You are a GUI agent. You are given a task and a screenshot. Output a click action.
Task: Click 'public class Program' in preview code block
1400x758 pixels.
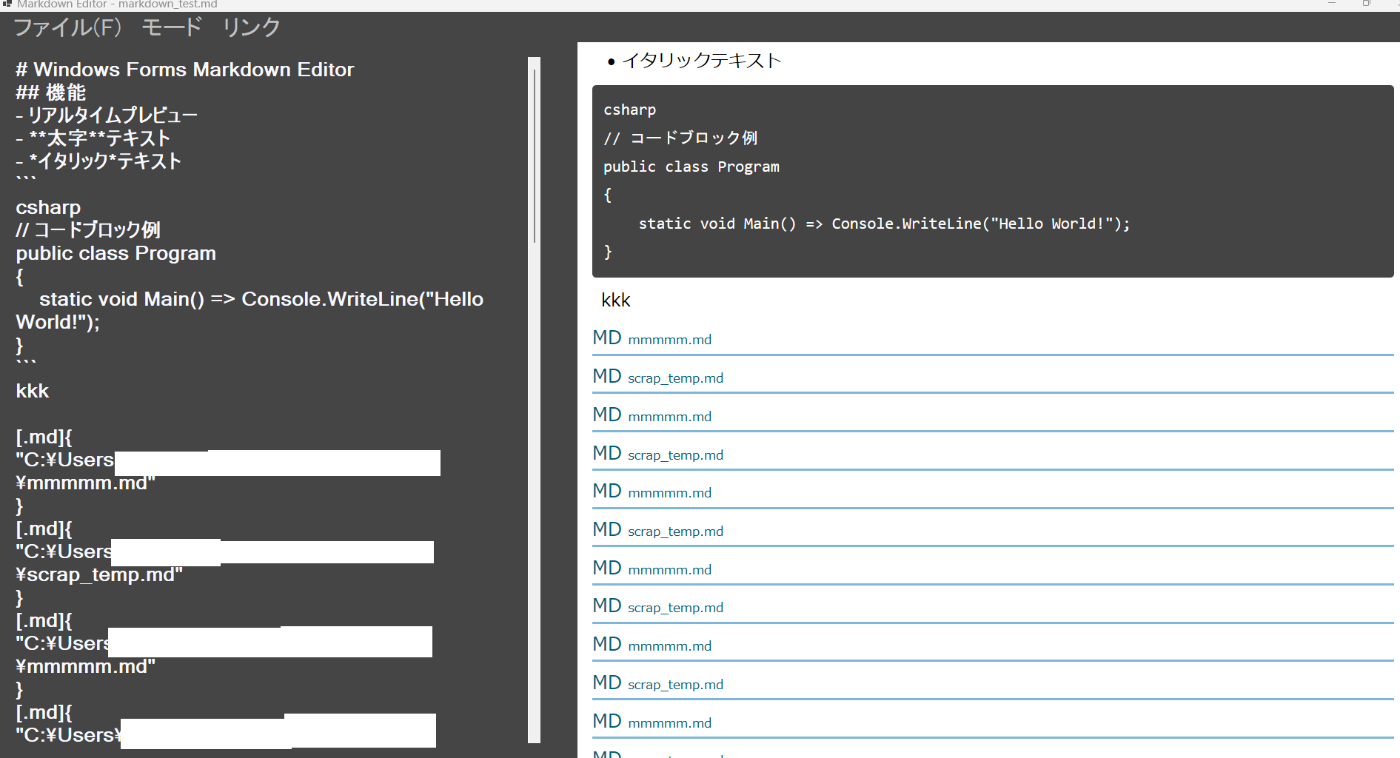(691, 166)
